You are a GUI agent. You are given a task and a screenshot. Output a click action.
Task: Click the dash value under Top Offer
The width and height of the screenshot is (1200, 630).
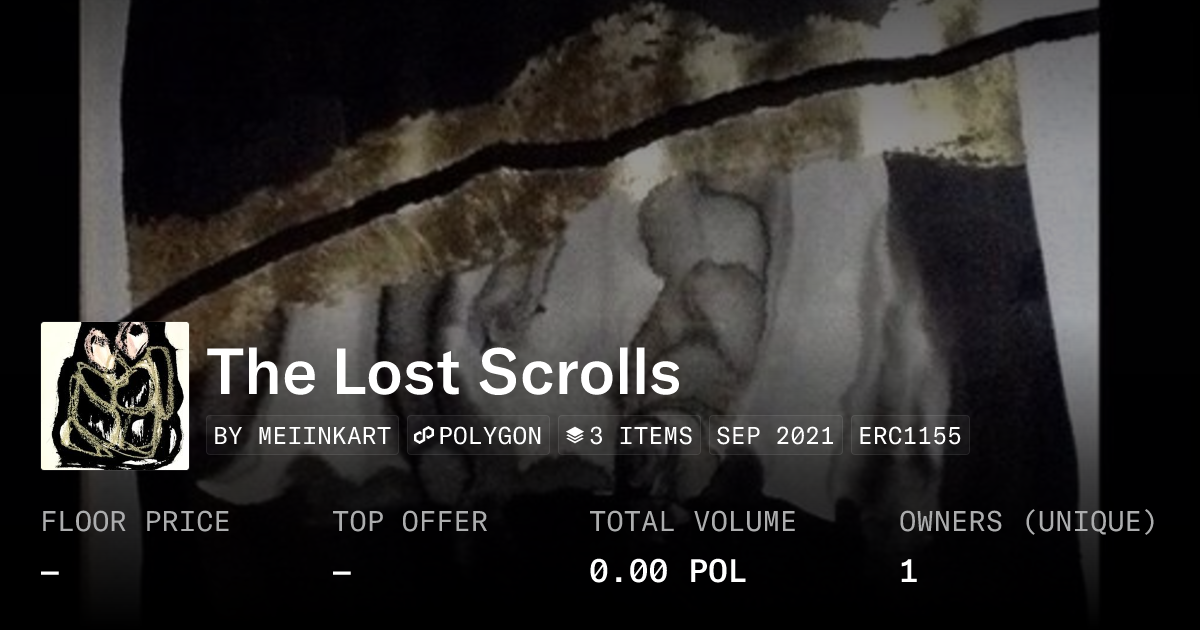[x=342, y=572]
